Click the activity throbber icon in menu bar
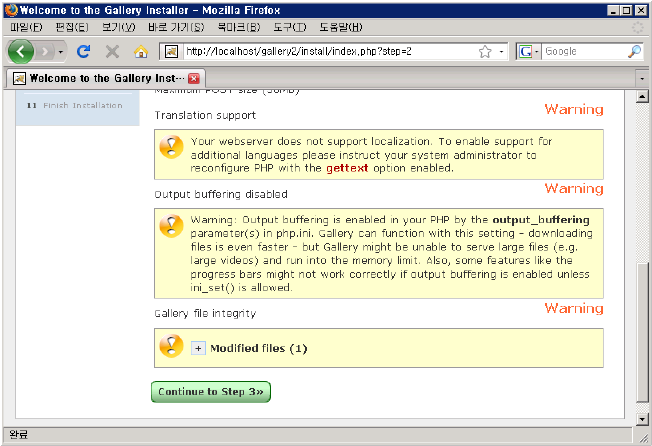 tap(637, 27)
